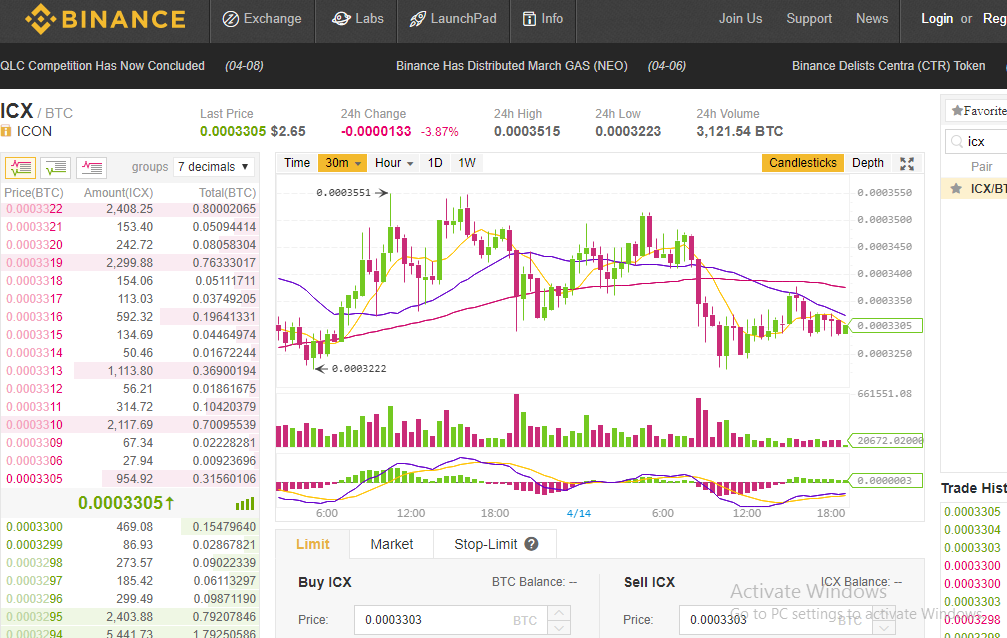This screenshot has width=1007, height=638.
Task: Select the 1D chart interval
Action: [435, 163]
